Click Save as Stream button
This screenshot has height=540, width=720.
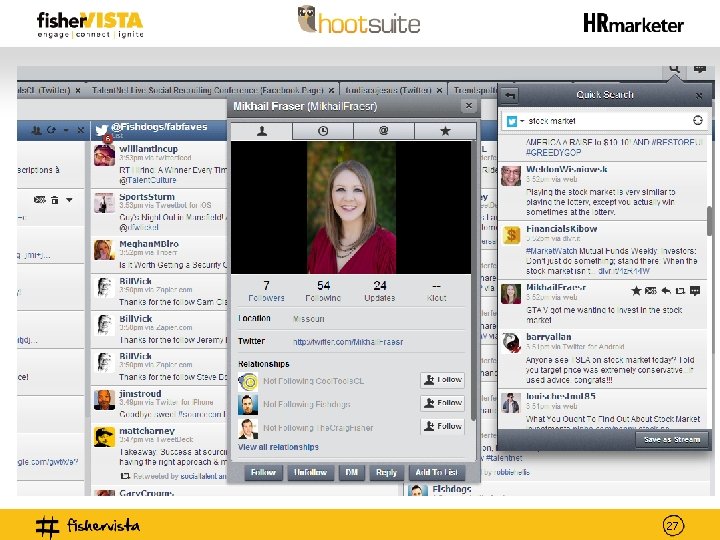672,439
